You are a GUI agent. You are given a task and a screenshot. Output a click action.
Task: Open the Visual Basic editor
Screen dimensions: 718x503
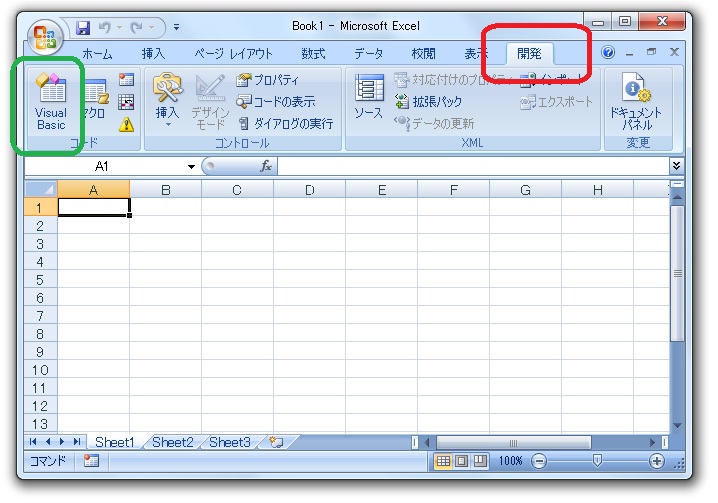pos(51,101)
